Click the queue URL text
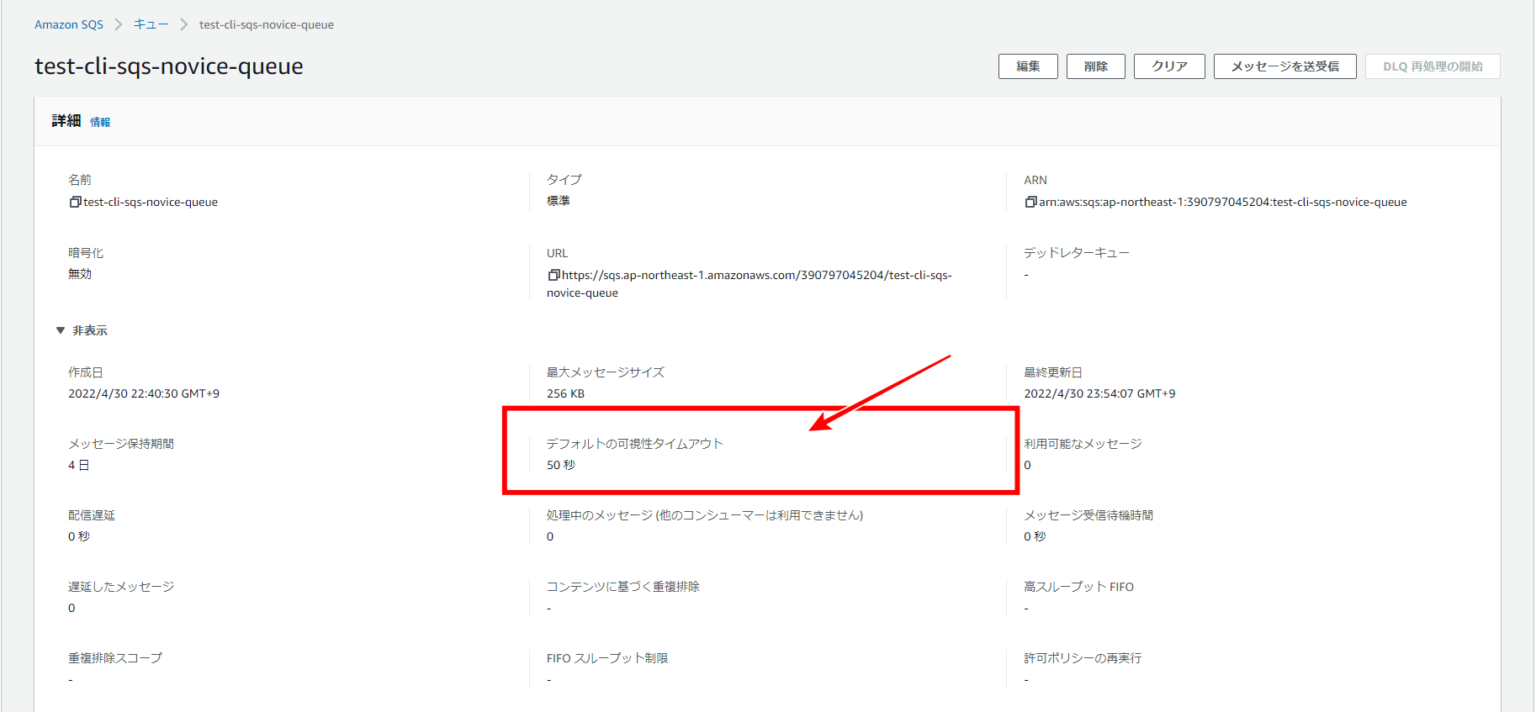Screen dimensions: 1536x712 tap(755, 274)
